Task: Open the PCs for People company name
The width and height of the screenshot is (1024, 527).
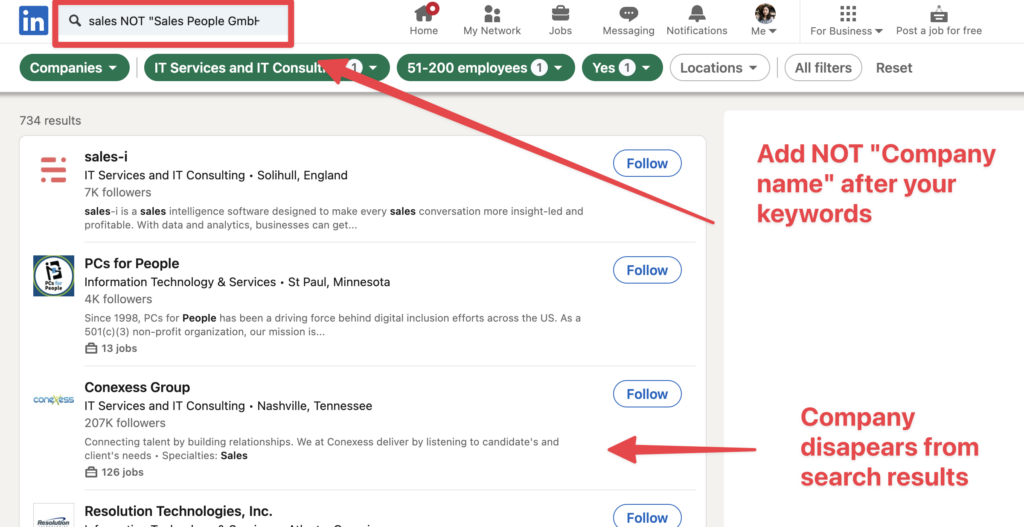Action: (x=131, y=263)
